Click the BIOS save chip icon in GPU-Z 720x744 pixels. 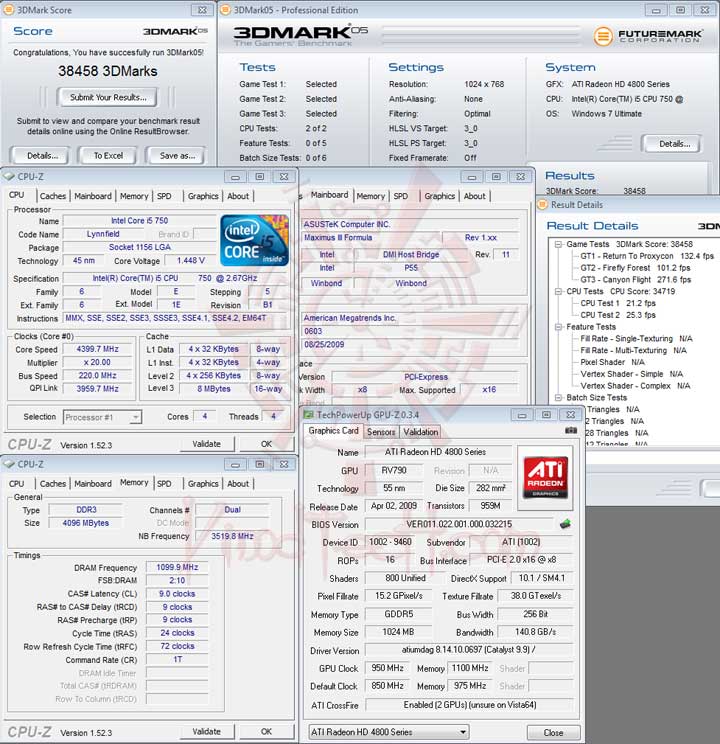coord(565,524)
